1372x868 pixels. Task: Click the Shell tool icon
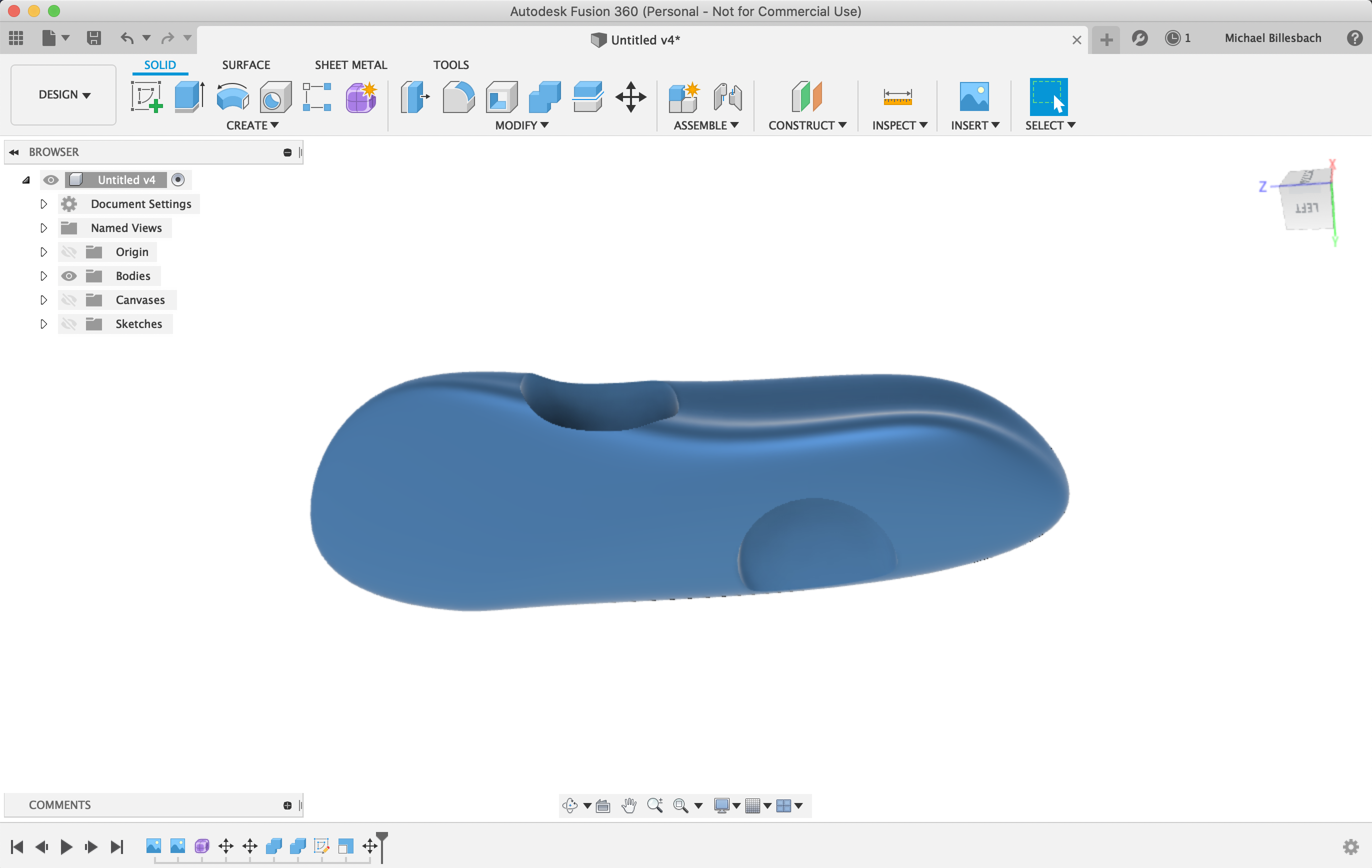[x=501, y=96]
